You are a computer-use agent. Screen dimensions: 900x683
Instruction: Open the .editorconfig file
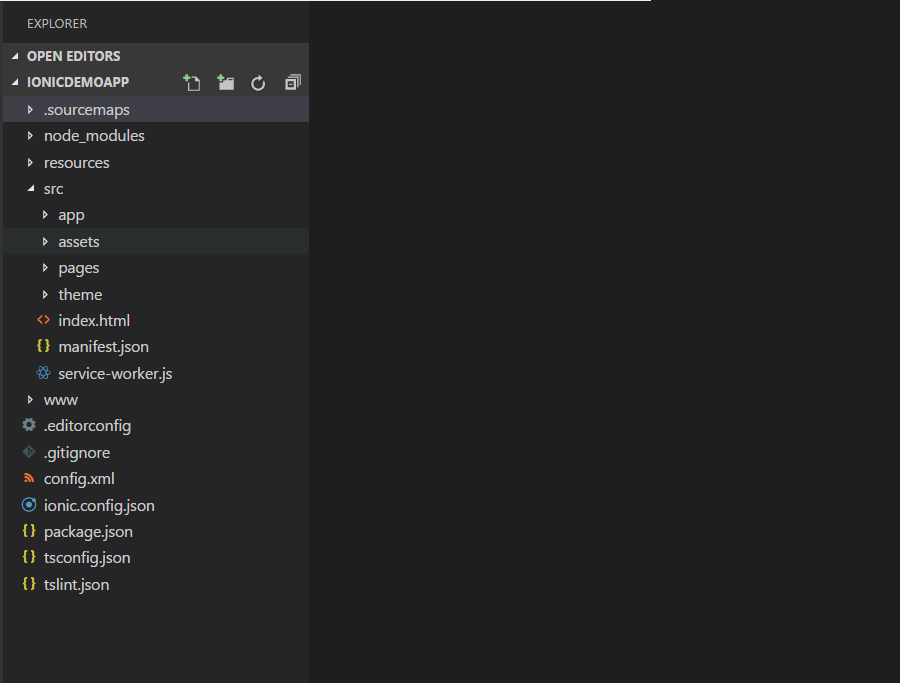[x=87, y=426]
